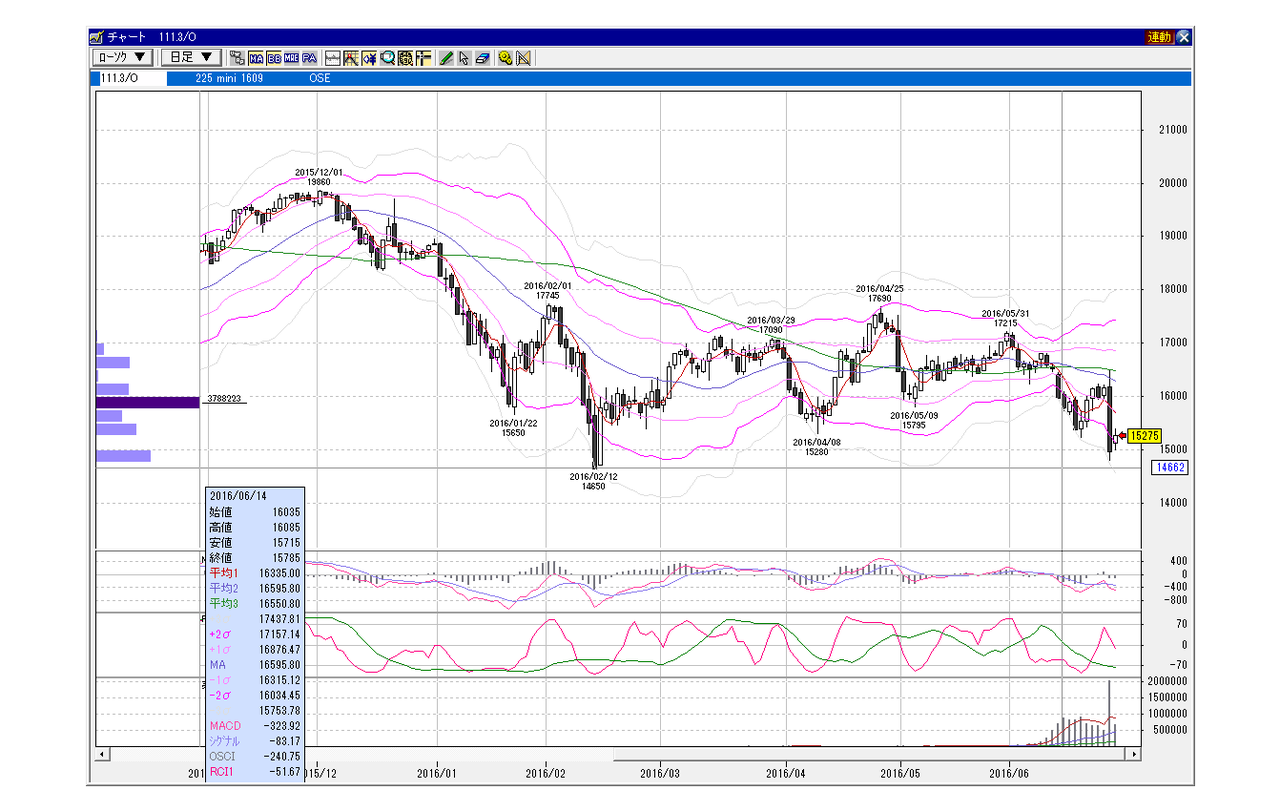Click the OSCI -240.75 row
Screen dimensions: 1280x811
coord(253,756)
